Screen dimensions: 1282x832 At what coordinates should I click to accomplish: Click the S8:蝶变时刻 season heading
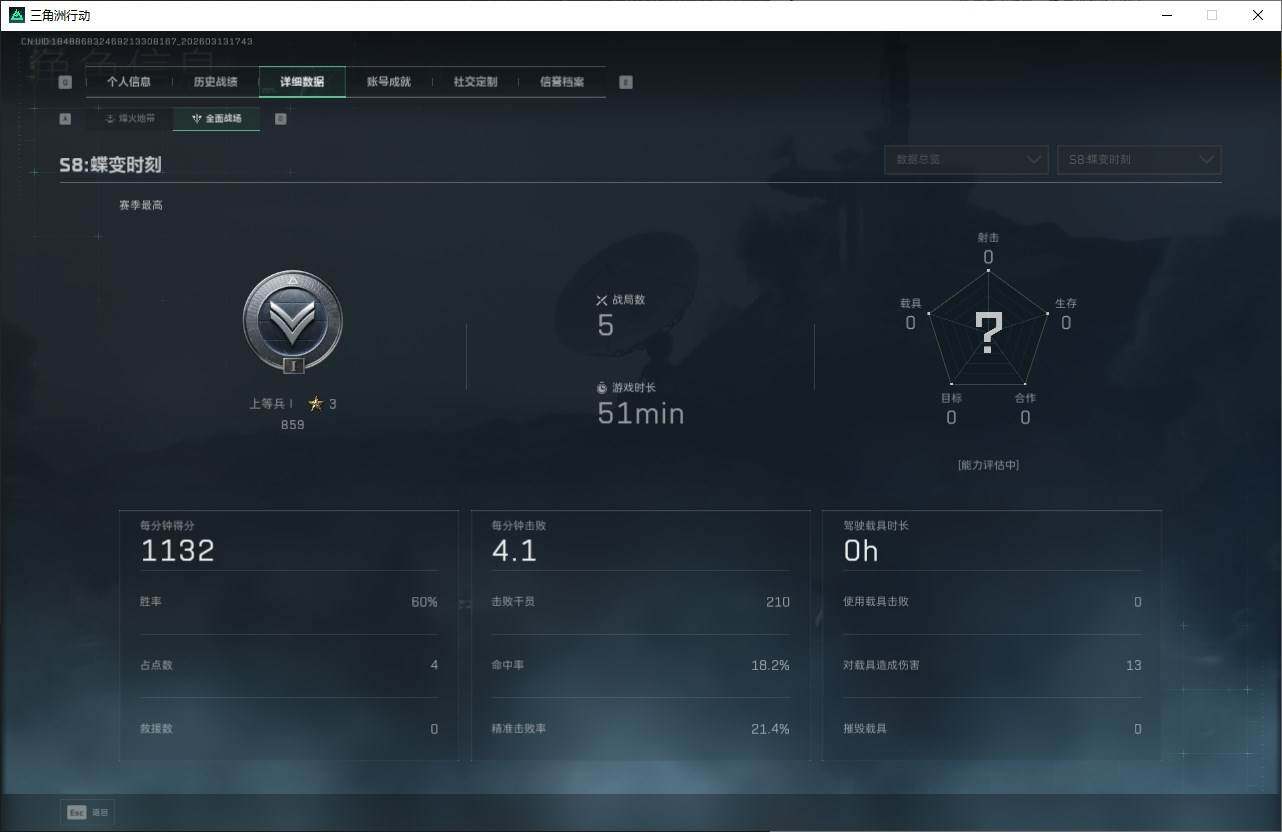click(110, 165)
